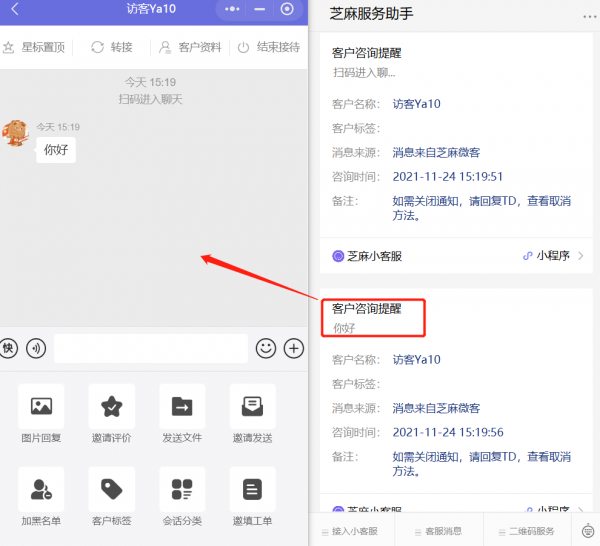Click 消息来自芝麻微客 in first card
This screenshot has width=600, height=546.
(436, 152)
